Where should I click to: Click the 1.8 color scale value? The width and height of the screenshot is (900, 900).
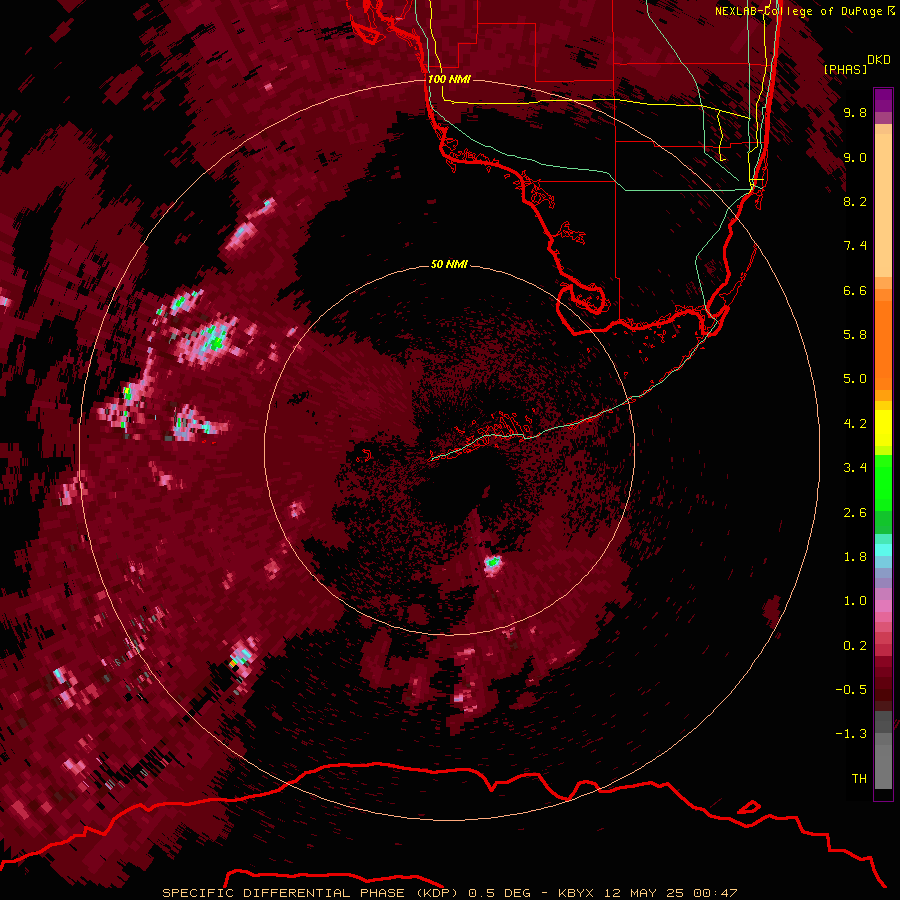click(x=855, y=557)
